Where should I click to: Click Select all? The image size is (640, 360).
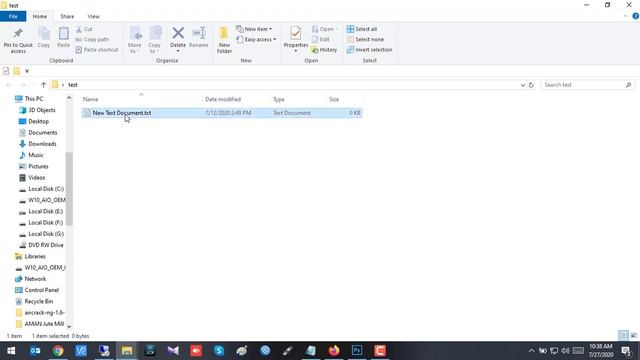(362, 29)
